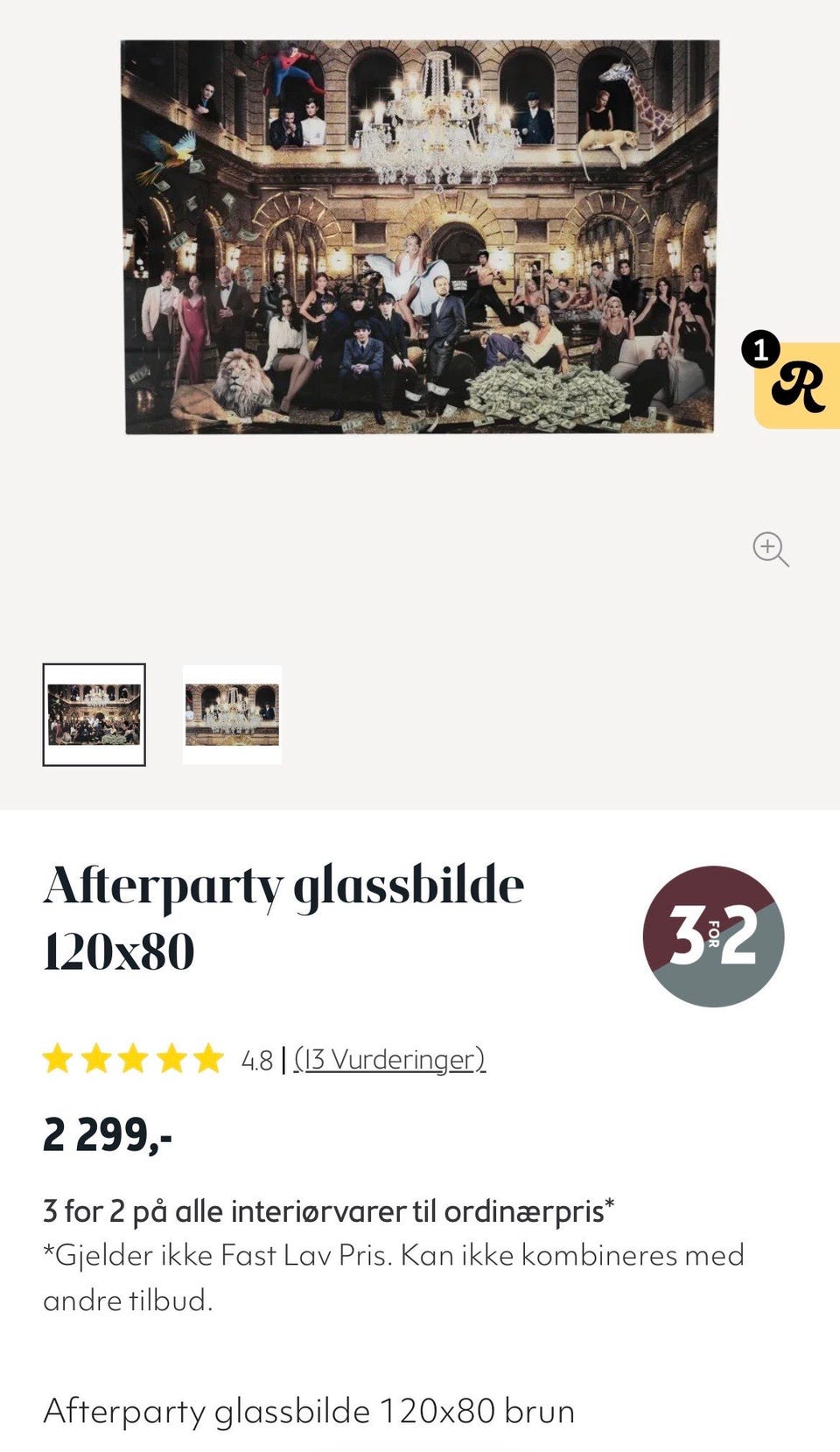Click the main Afterparty product image
The image size is (840, 1452).
click(420, 236)
